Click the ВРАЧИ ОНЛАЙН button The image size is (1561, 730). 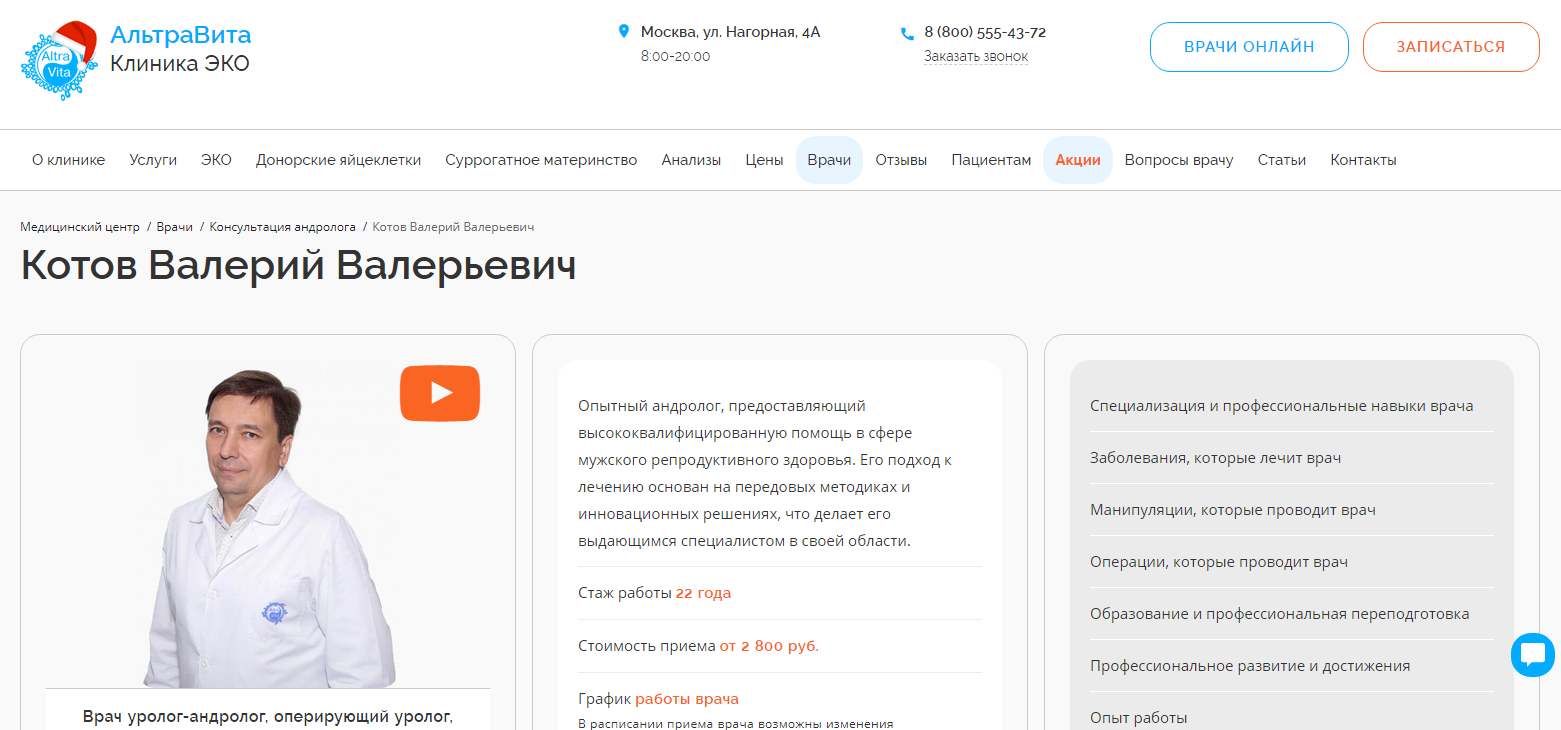pos(1249,47)
